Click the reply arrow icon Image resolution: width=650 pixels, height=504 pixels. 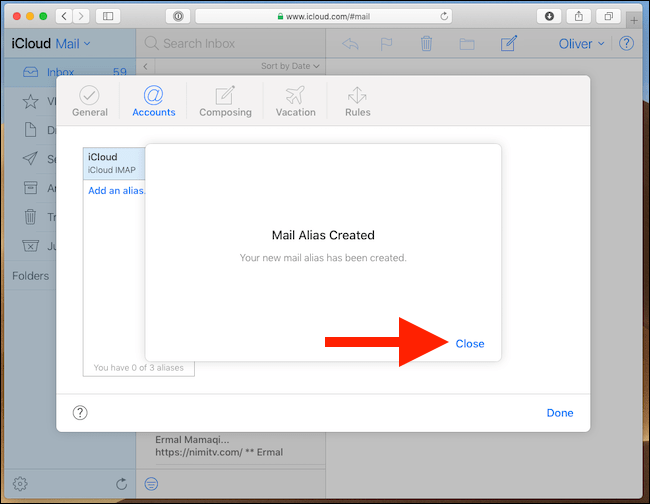(x=351, y=43)
